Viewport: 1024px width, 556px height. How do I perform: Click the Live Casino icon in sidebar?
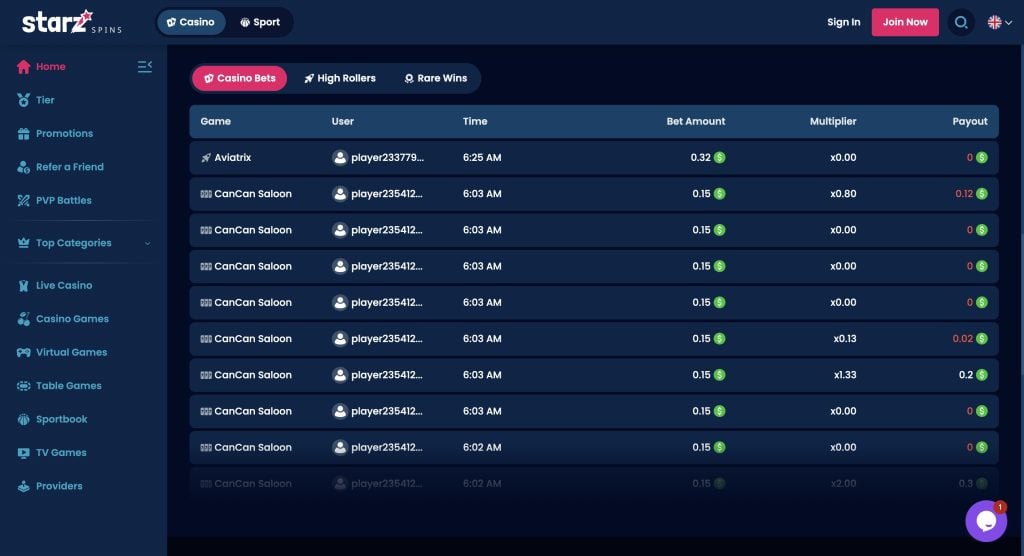click(24, 286)
